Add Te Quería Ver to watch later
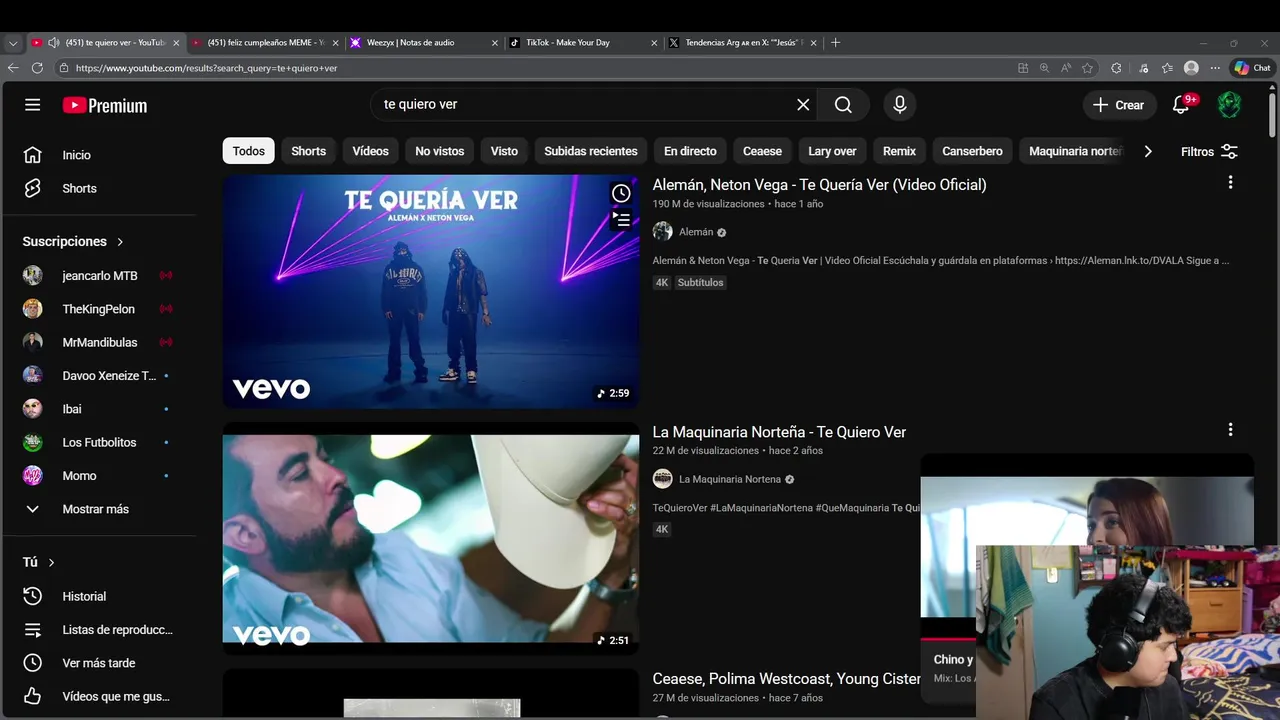1280x720 pixels. tap(621, 193)
